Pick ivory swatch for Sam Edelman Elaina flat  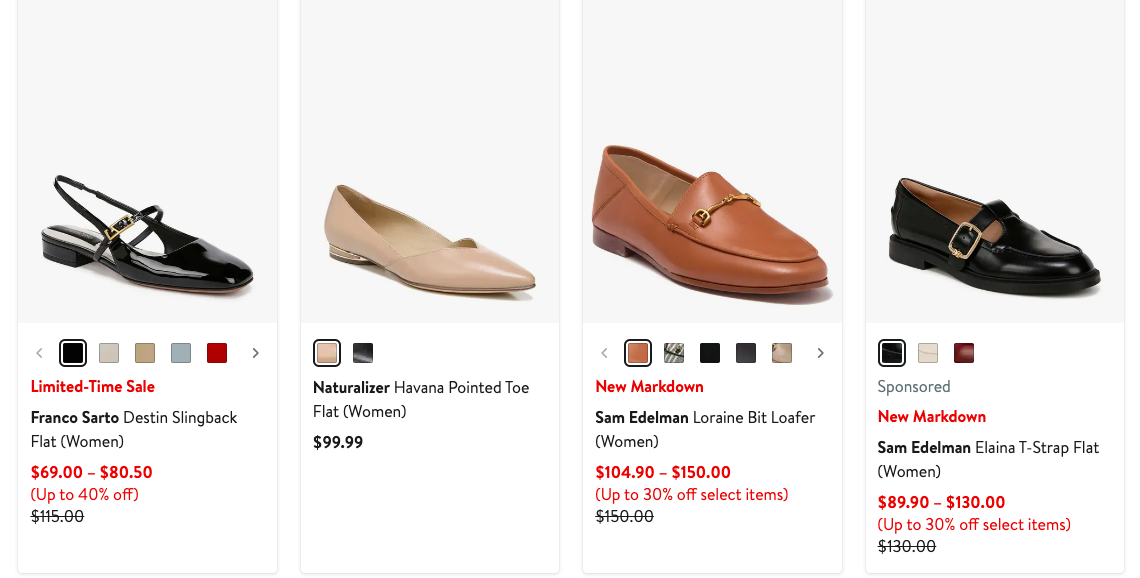click(928, 353)
